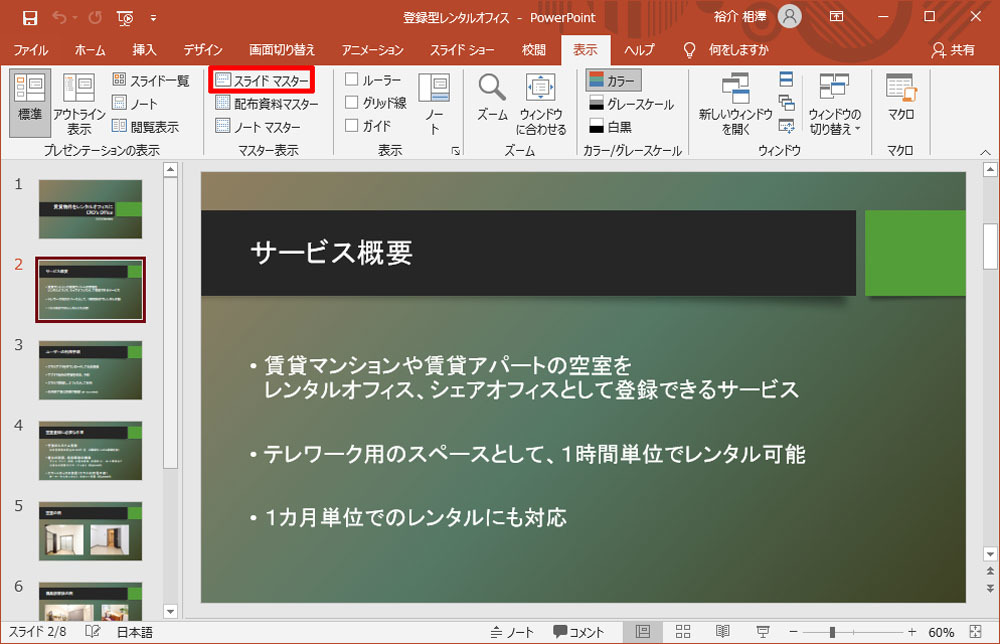
Task: Click the move split icon
Action: click(786, 126)
